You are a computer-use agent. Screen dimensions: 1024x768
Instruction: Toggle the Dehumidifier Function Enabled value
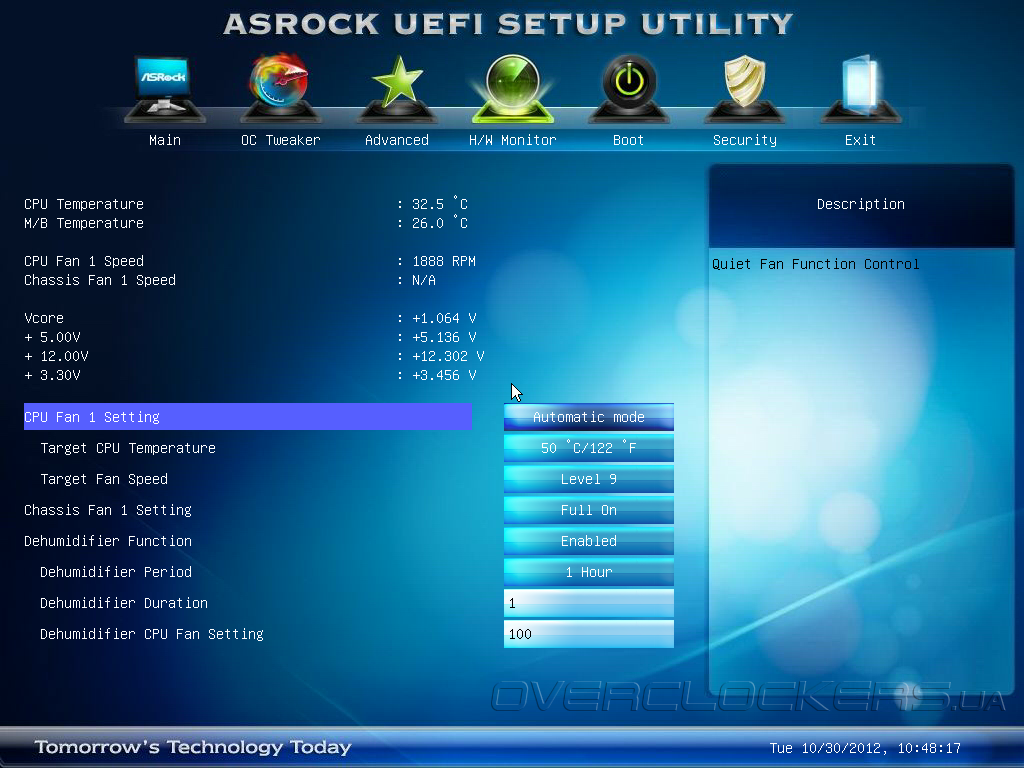[588, 541]
